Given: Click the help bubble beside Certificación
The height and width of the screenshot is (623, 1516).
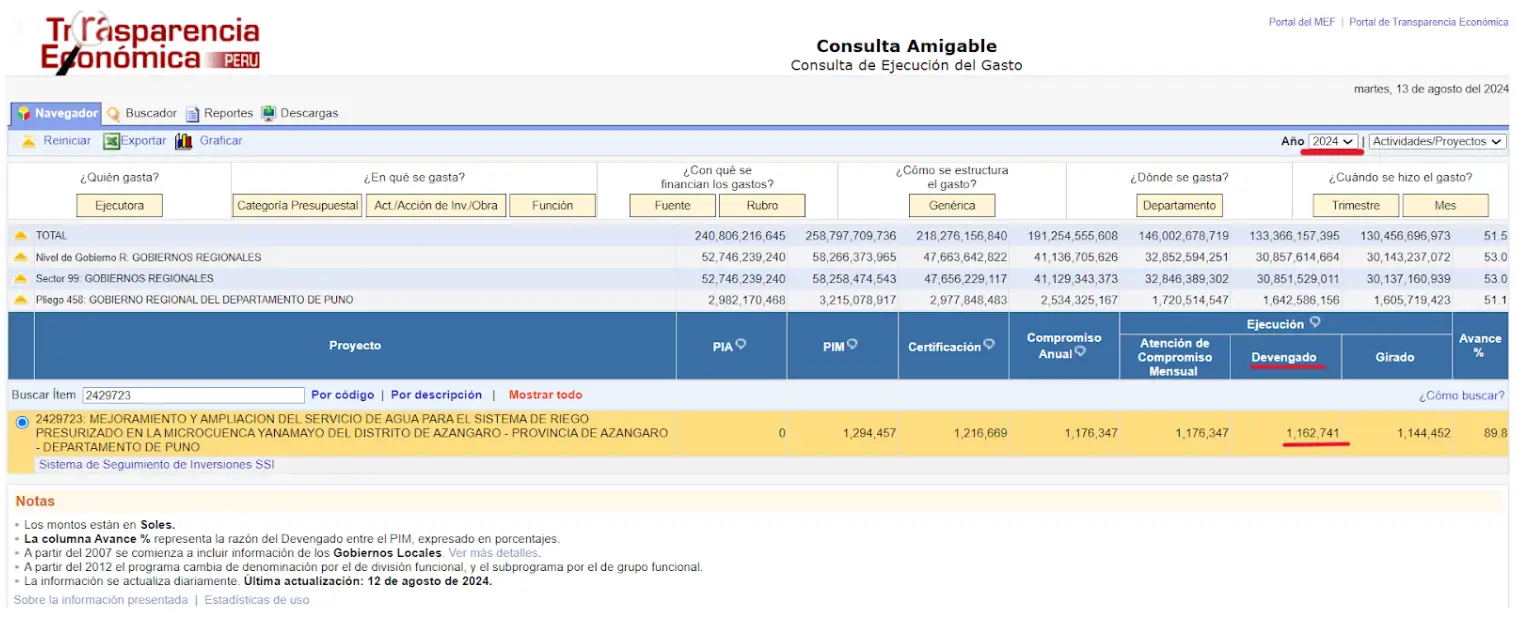Looking at the screenshot, I should pos(989,345).
